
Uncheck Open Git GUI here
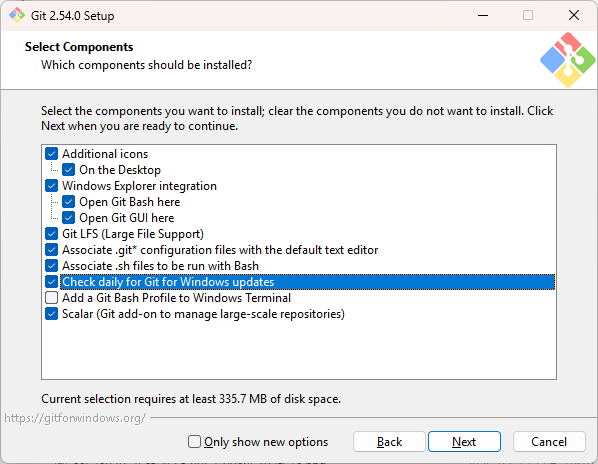click(x=69, y=218)
